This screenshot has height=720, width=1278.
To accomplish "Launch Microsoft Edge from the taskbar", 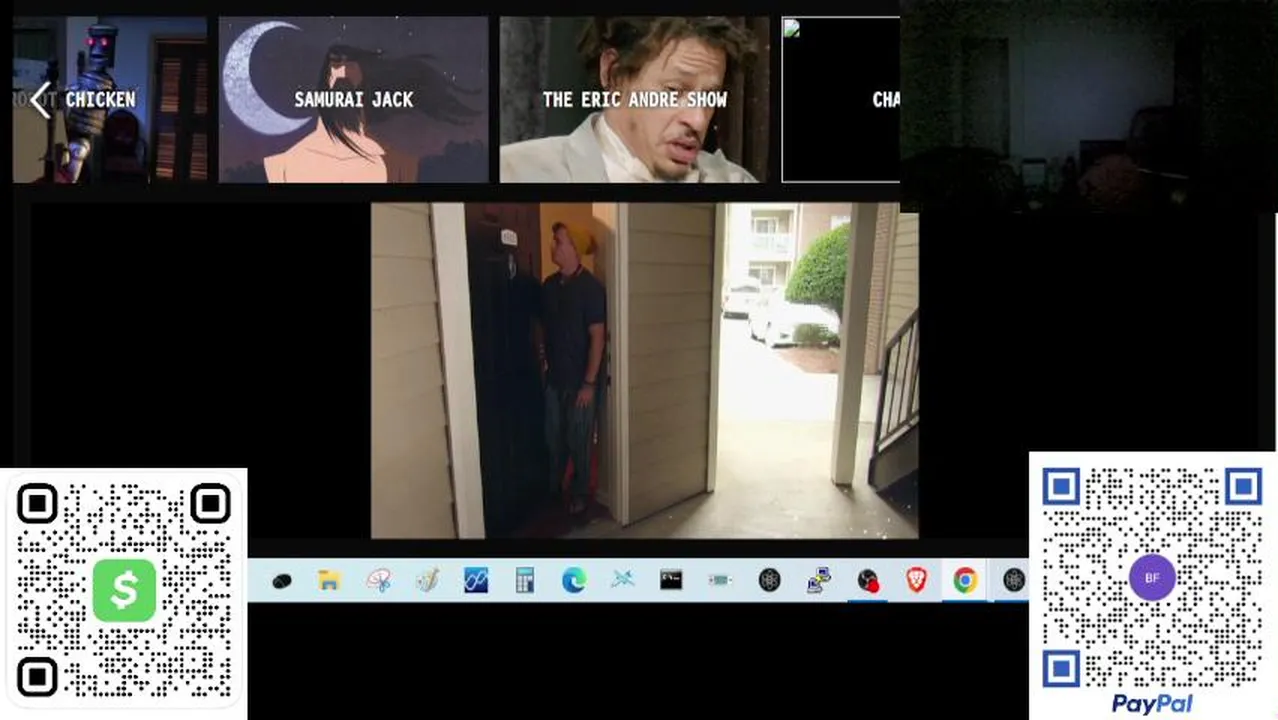I will 574,580.
